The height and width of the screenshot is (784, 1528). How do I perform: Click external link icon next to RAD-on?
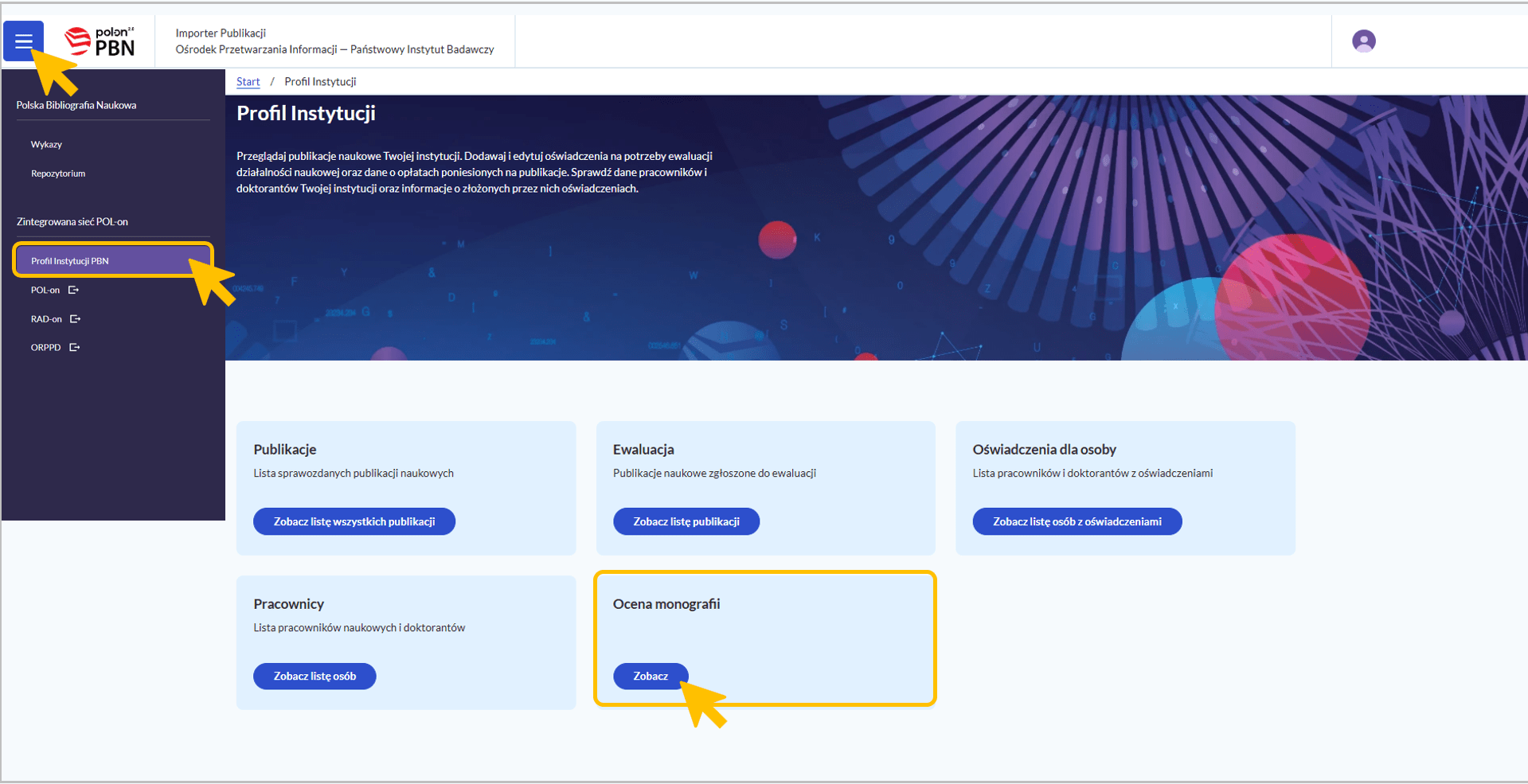(76, 319)
